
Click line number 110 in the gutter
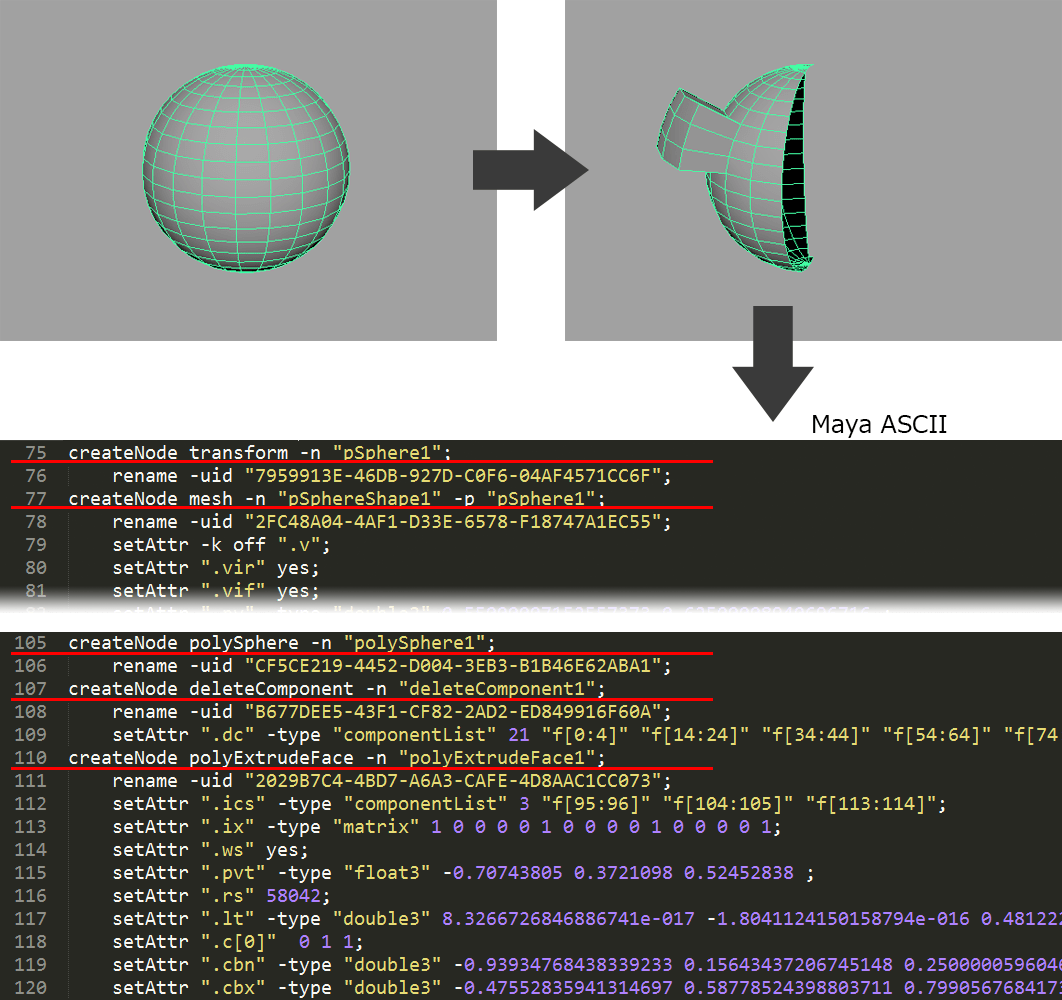[30, 757]
